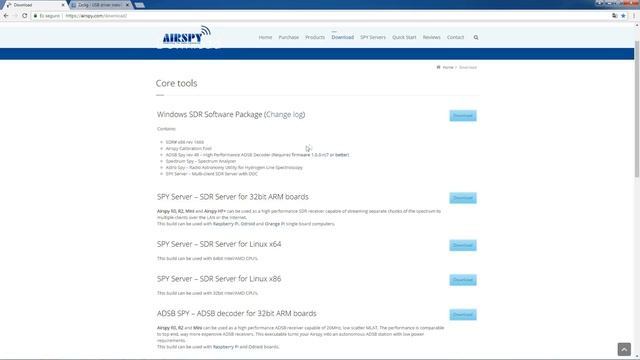The image size is (640, 360).
Task: Open the Quick Start nav menu item
Action: [x=404, y=37]
